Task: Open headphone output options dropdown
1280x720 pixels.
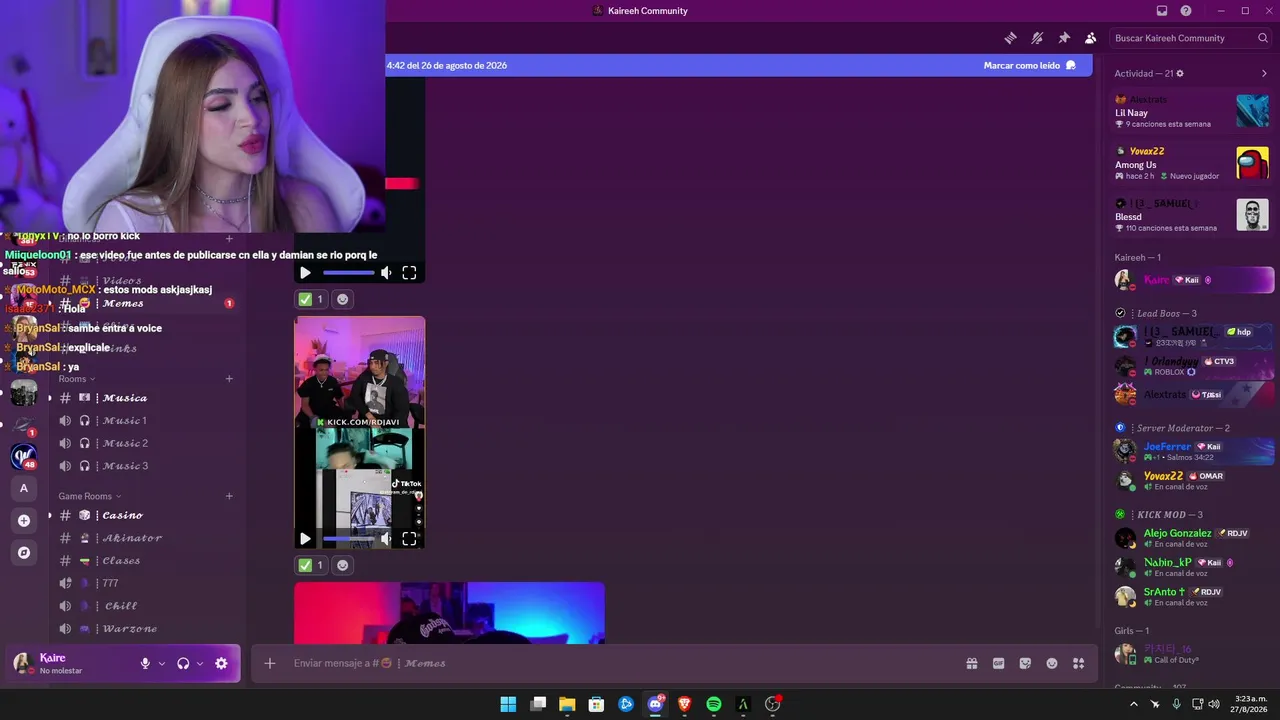Action: click(x=200, y=664)
